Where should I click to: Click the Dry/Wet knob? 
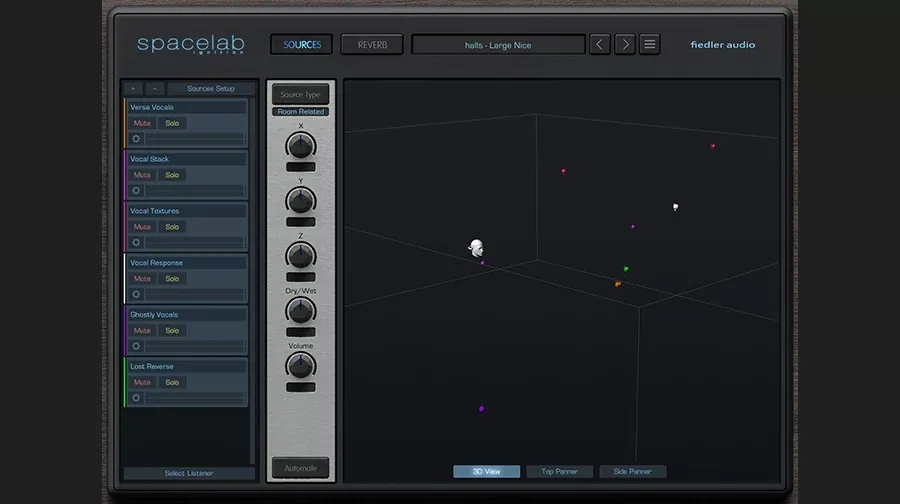point(301,311)
